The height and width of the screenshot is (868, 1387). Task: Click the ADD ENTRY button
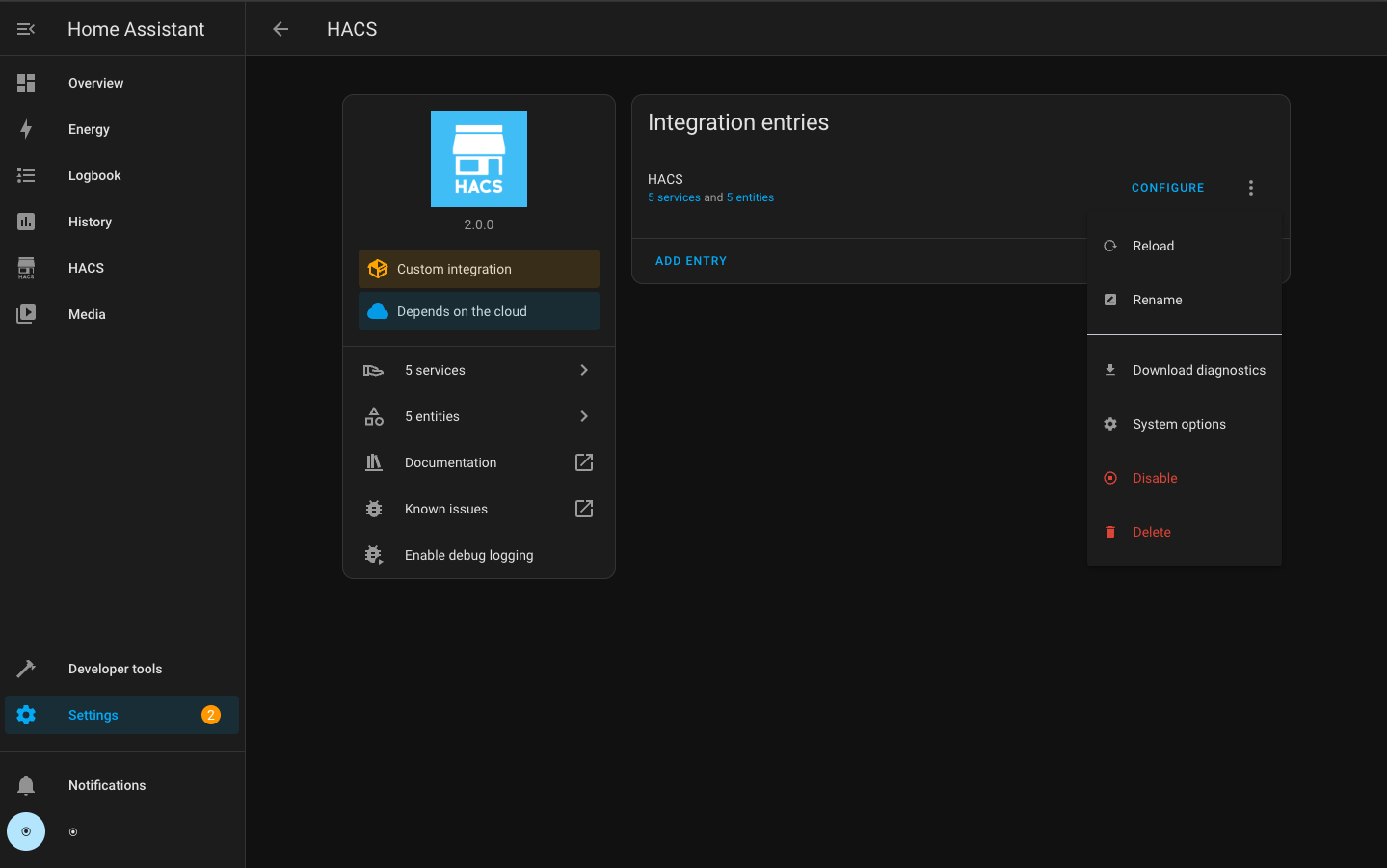point(691,260)
